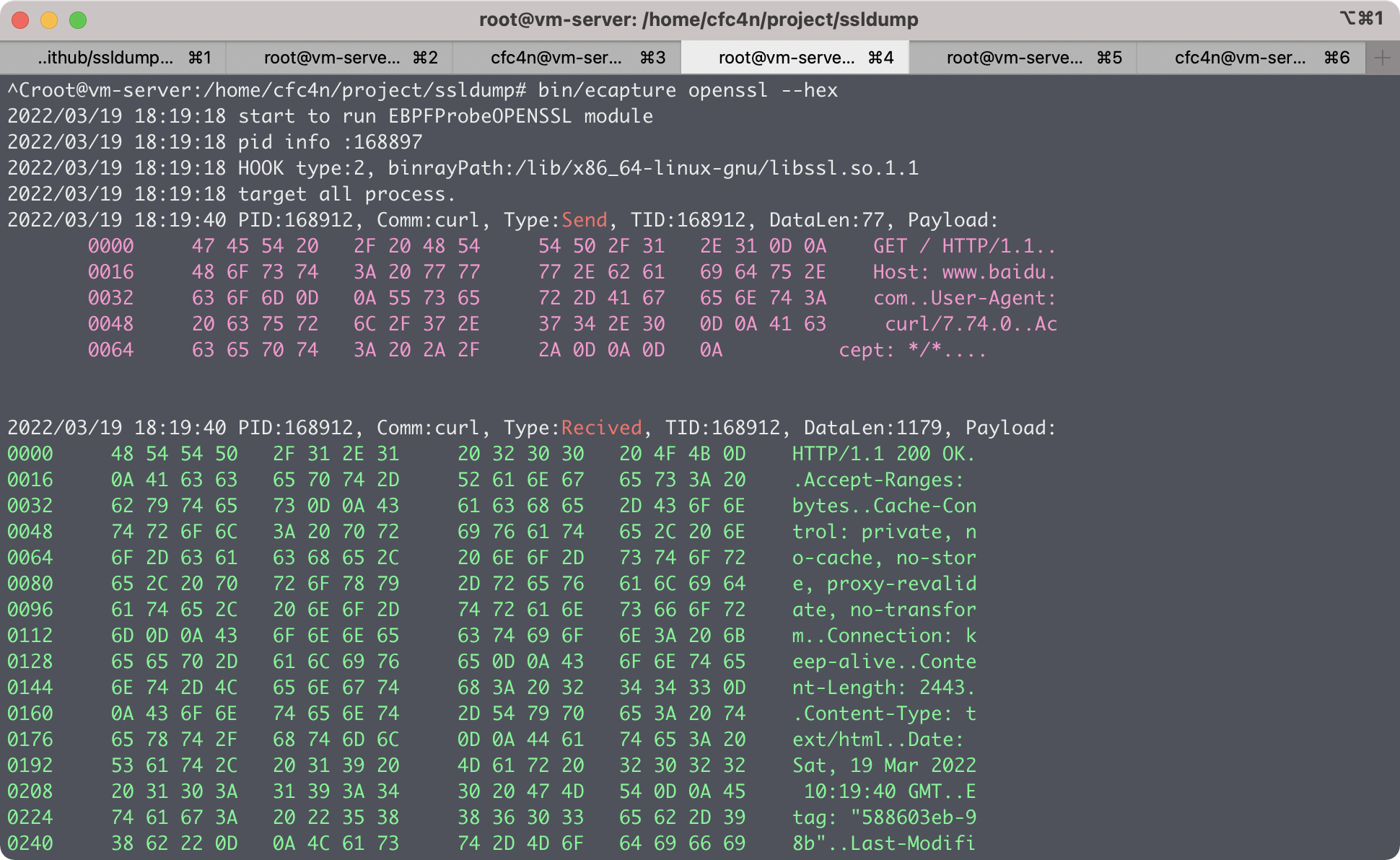Click the green HTTP/1.1 200 OK text

883,454
